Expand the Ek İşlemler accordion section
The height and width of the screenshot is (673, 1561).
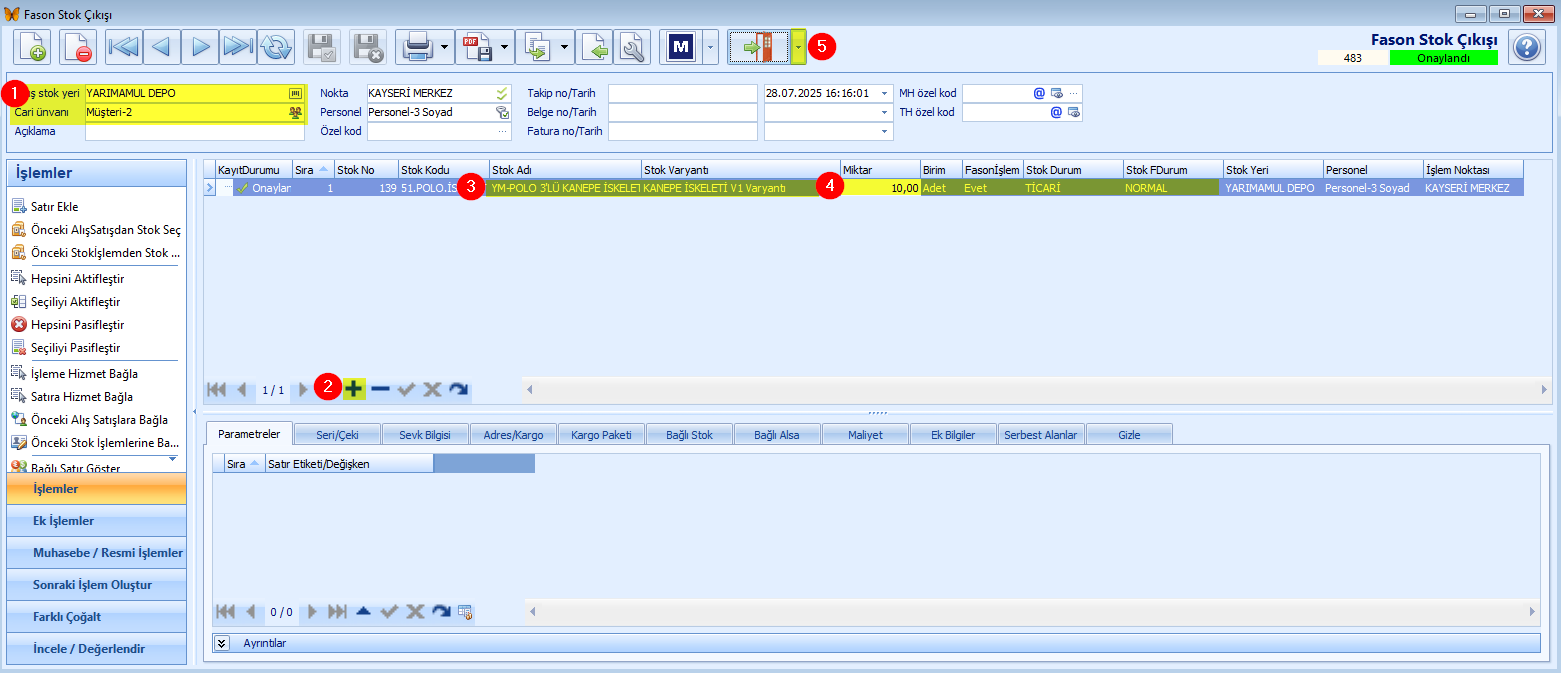(96, 521)
